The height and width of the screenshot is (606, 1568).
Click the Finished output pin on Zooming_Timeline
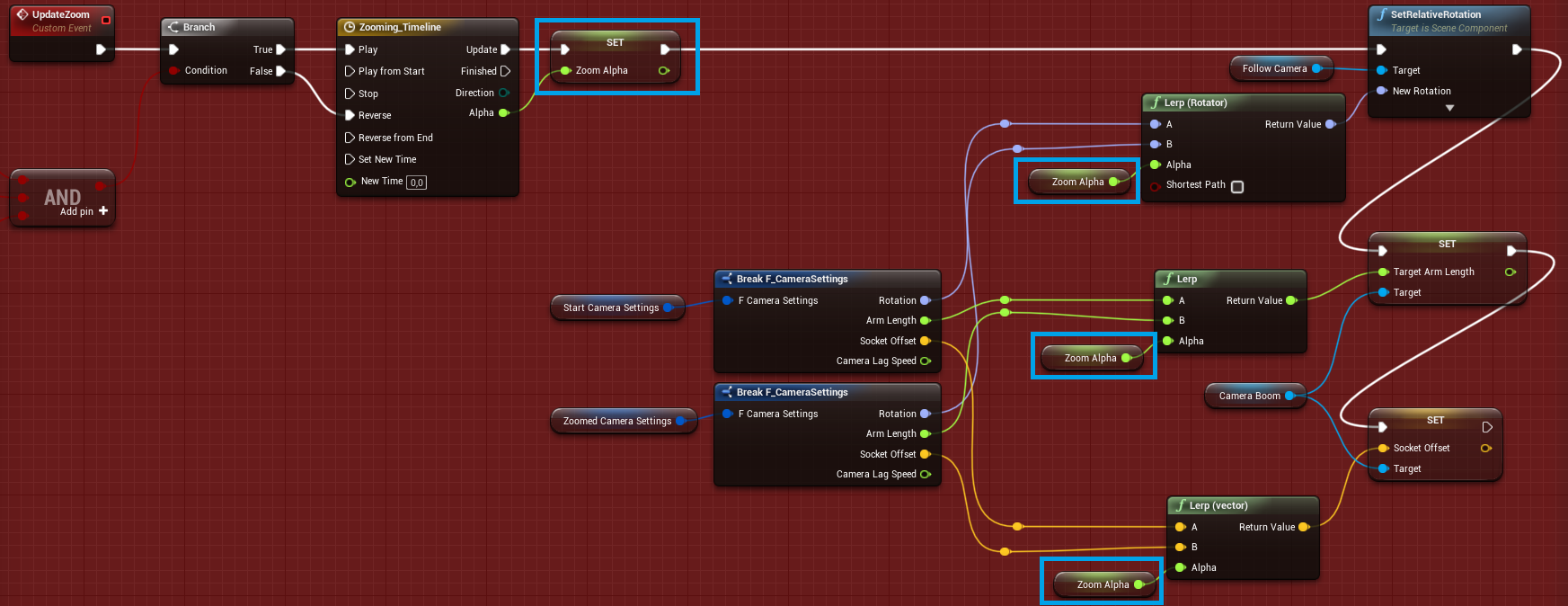click(x=505, y=71)
